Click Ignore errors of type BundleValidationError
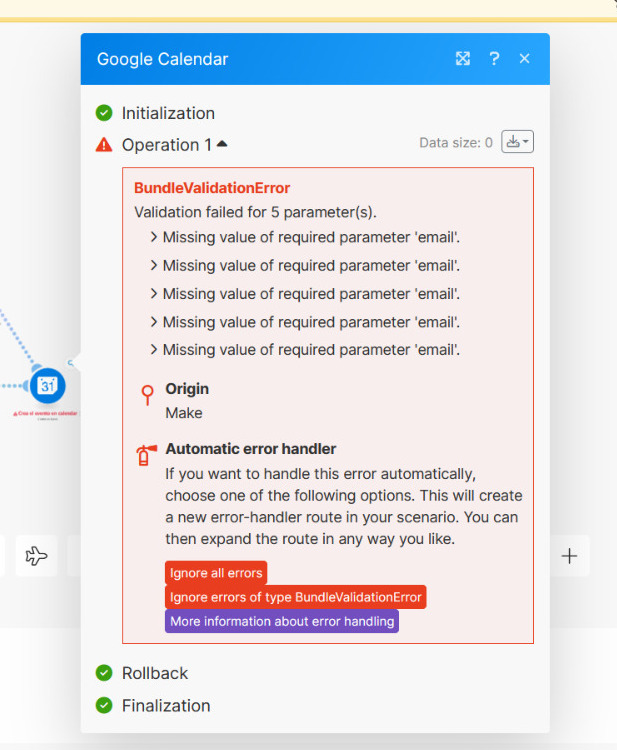 pos(296,597)
